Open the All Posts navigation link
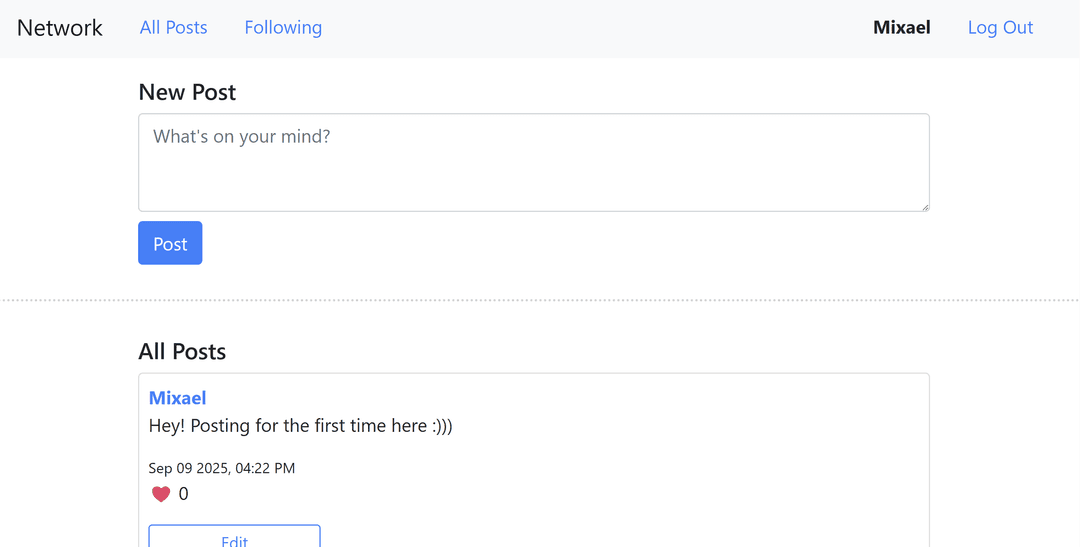 pyautogui.click(x=174, y=28)
